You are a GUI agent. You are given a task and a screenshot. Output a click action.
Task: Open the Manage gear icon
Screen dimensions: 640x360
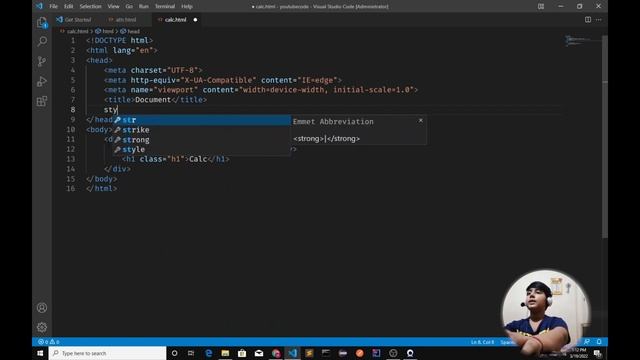[42, 327]
